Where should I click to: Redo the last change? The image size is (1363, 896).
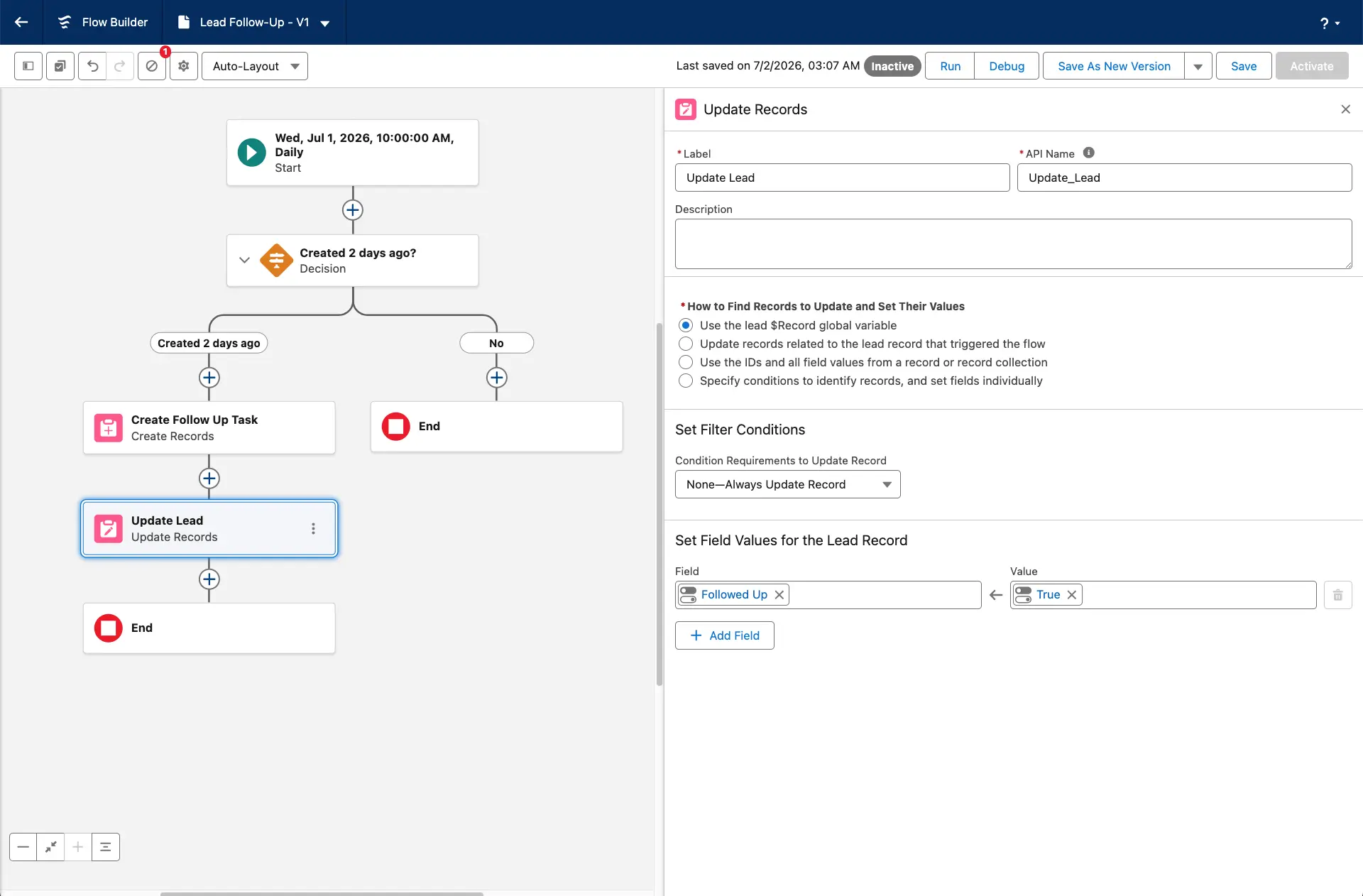tap(120, 66)
